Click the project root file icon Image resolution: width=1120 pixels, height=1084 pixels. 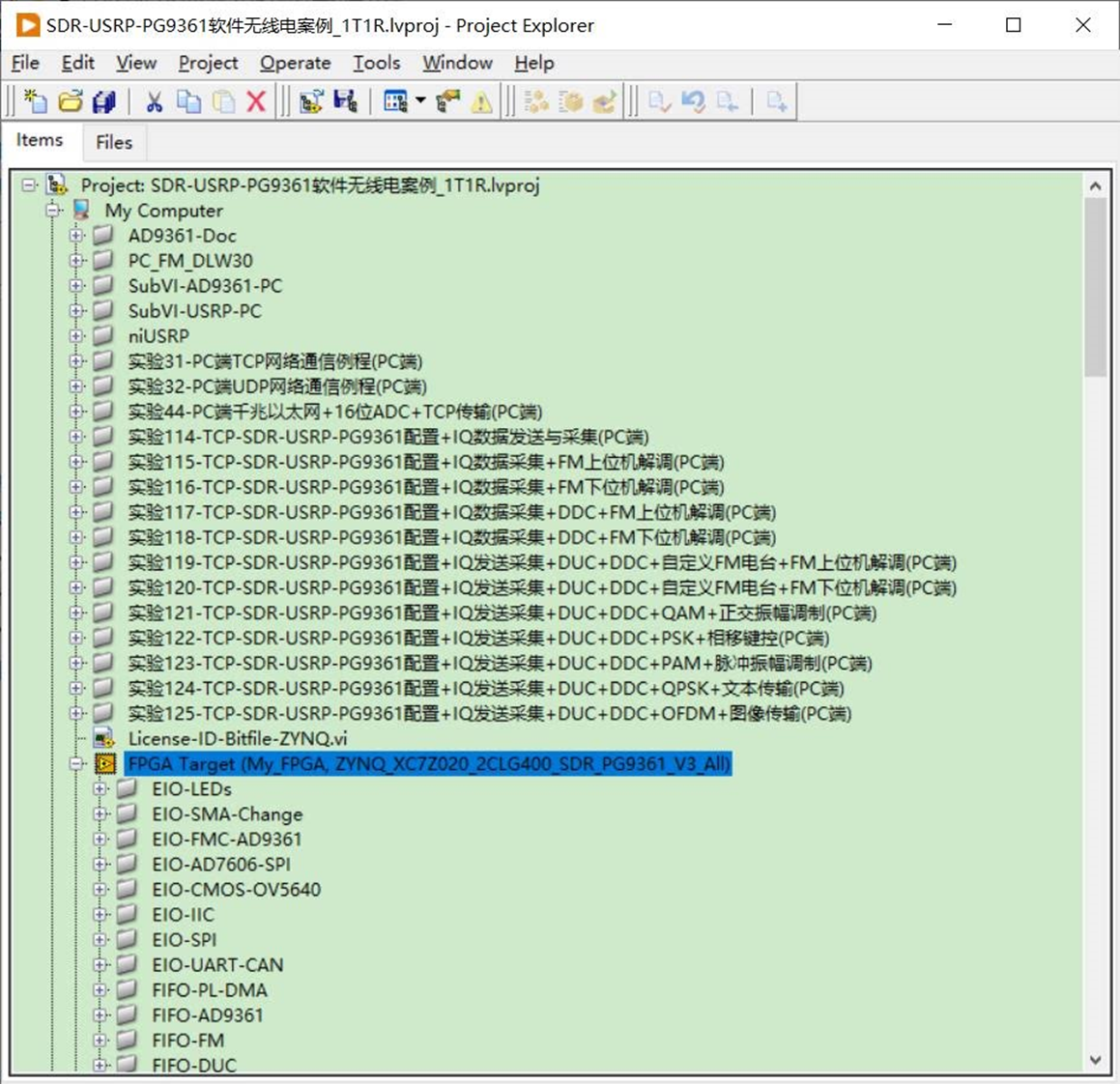coord(56,185)
